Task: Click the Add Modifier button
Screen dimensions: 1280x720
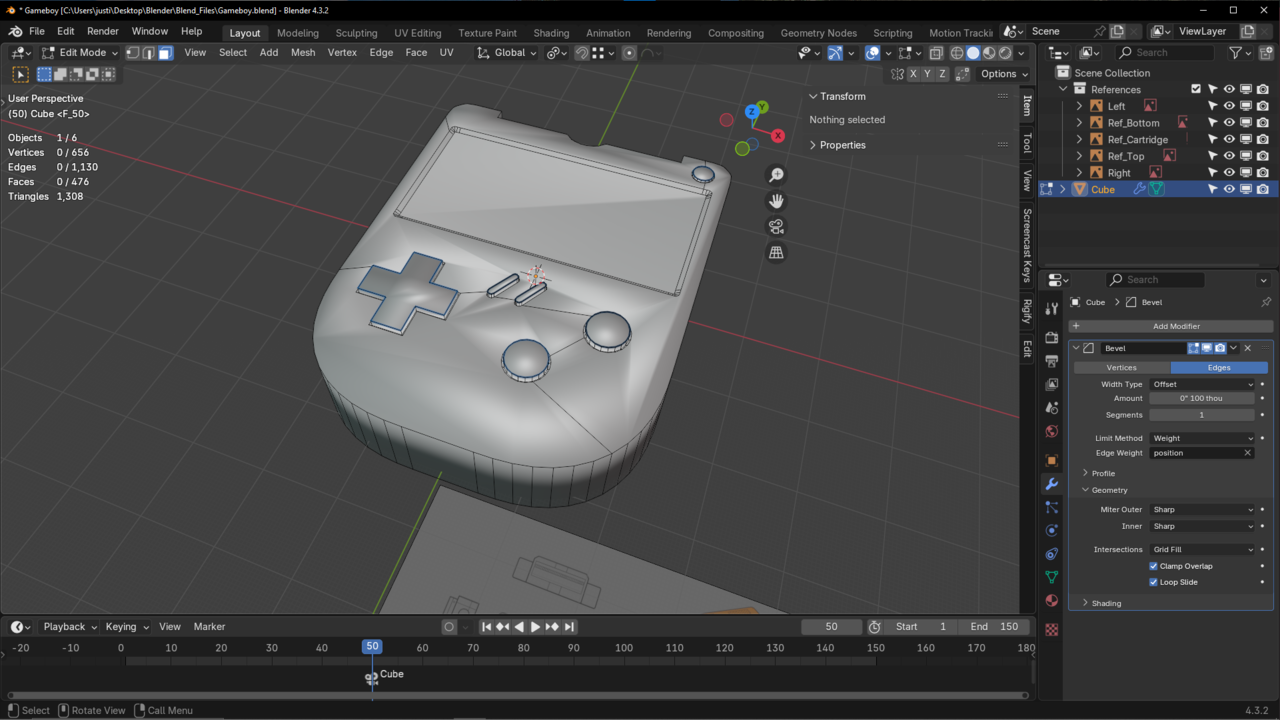Action: (x=1171, y=326)
